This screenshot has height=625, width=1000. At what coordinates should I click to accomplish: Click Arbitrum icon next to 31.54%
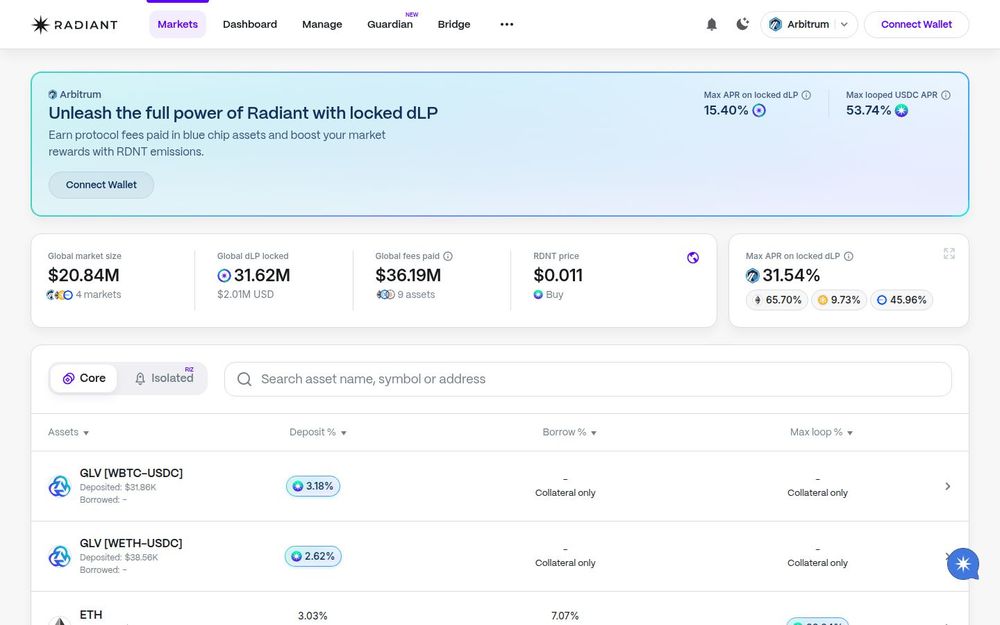pyautogui.click(x=753, y=276)
